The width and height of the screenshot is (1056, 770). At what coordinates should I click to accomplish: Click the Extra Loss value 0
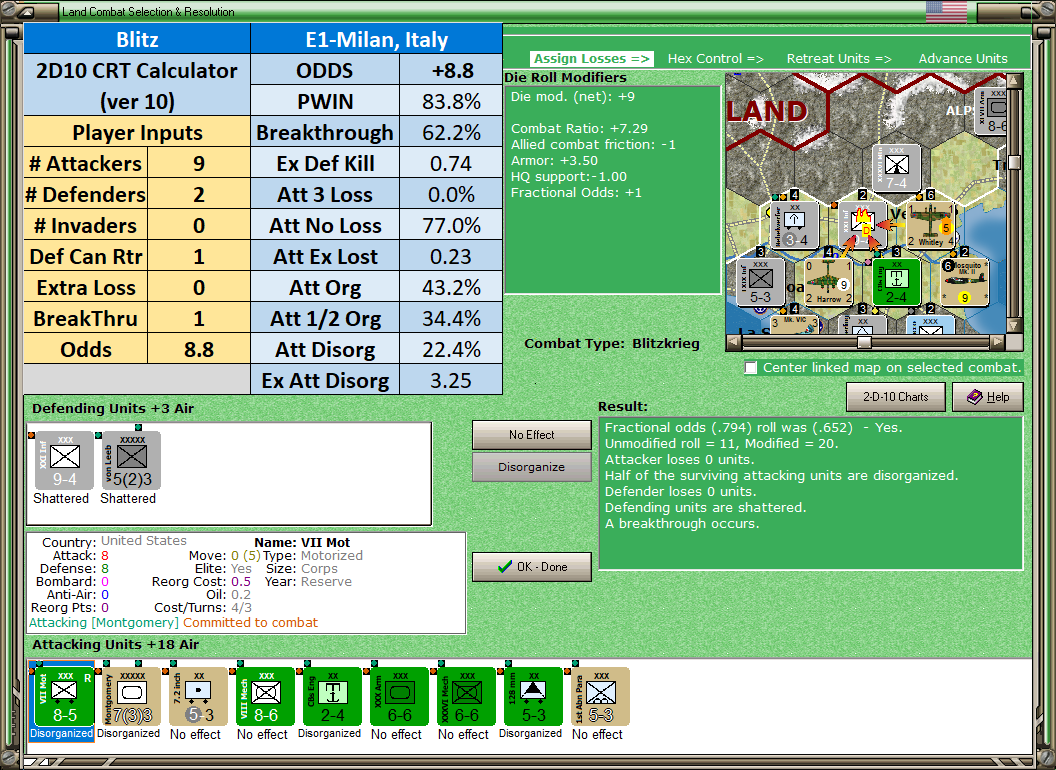[x=199, y=288]
